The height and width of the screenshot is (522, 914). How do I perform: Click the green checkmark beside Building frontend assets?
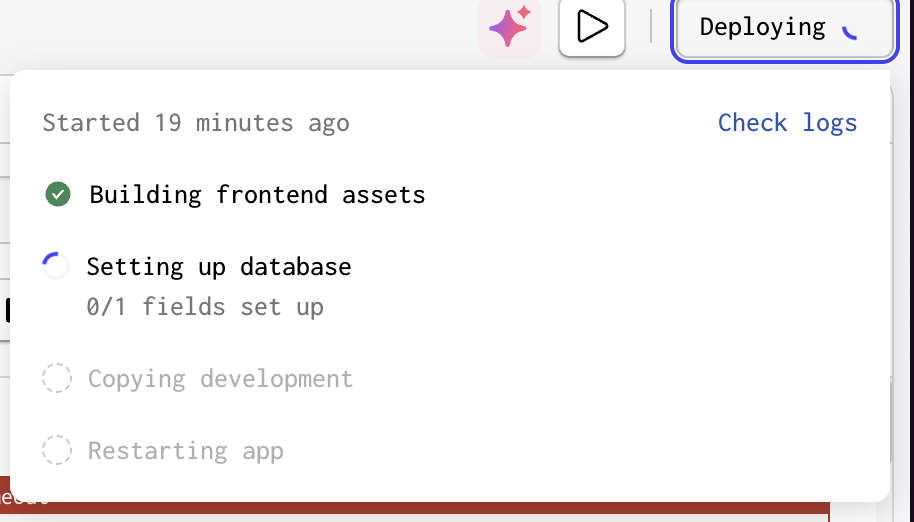point(58,194)
